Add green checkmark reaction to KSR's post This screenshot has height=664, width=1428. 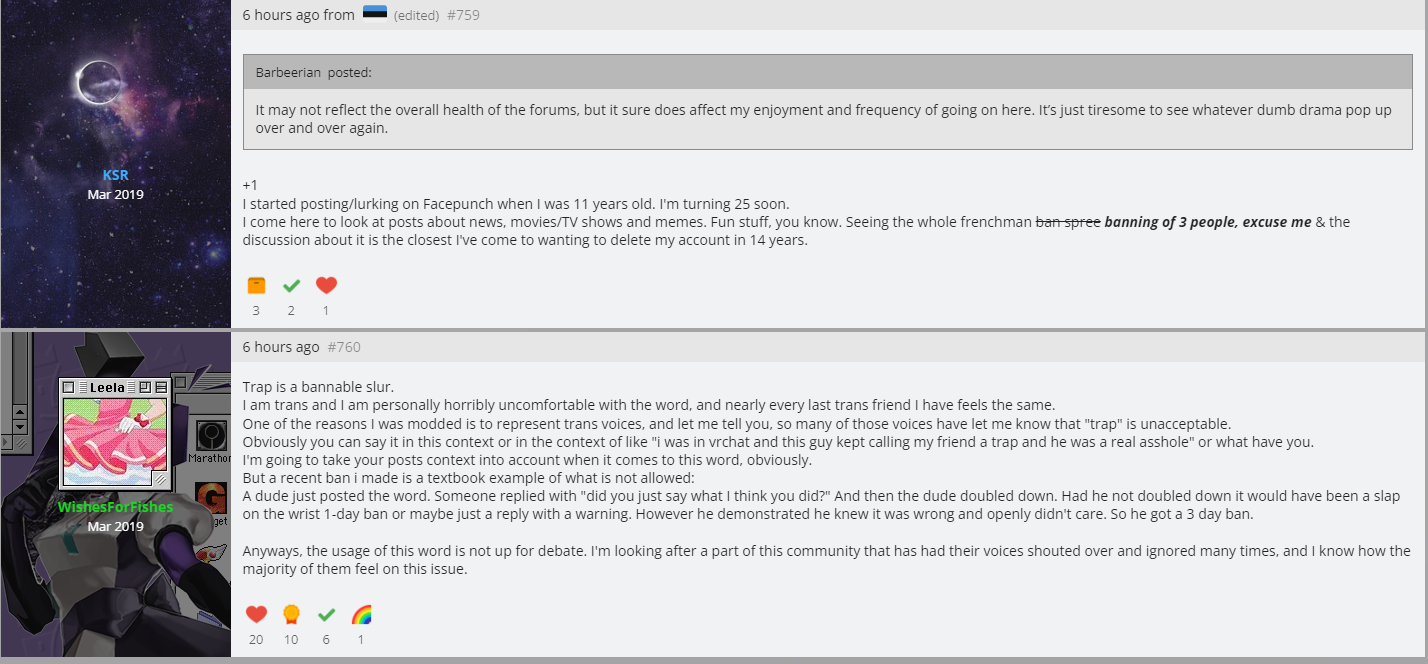[x=291, y=285]
